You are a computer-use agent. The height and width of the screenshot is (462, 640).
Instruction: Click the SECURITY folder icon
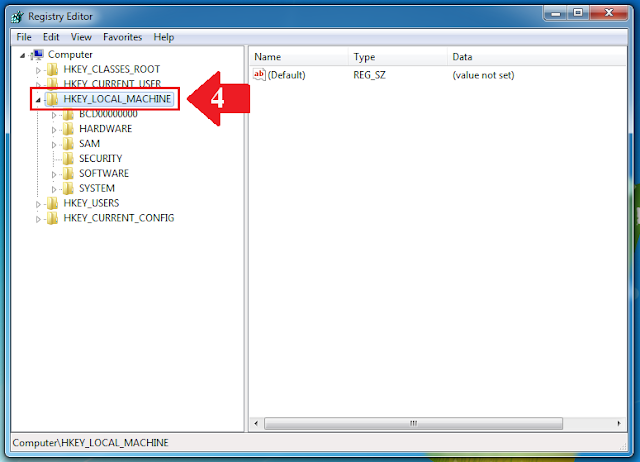[x=68, y=158]
